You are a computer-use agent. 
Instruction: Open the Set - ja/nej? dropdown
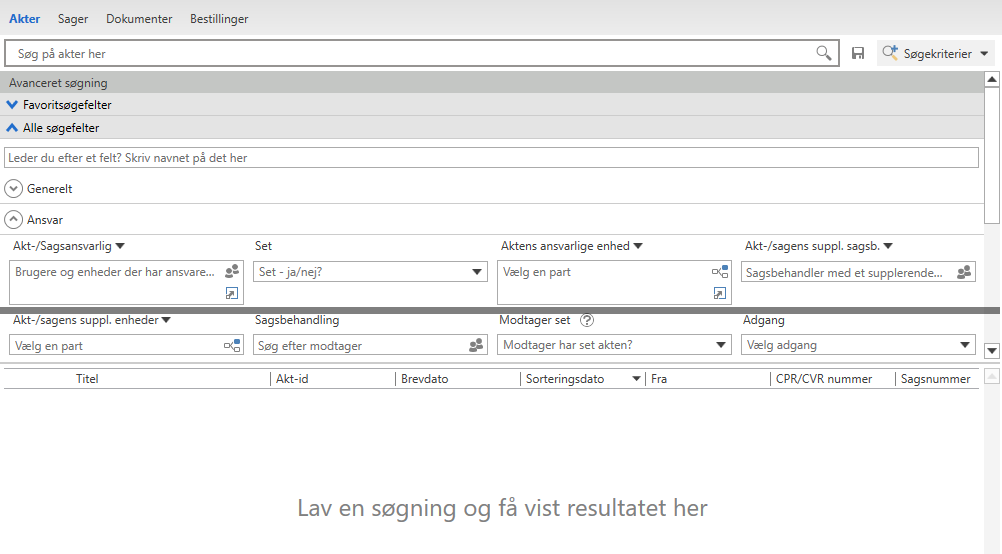[x=477, y=272]
